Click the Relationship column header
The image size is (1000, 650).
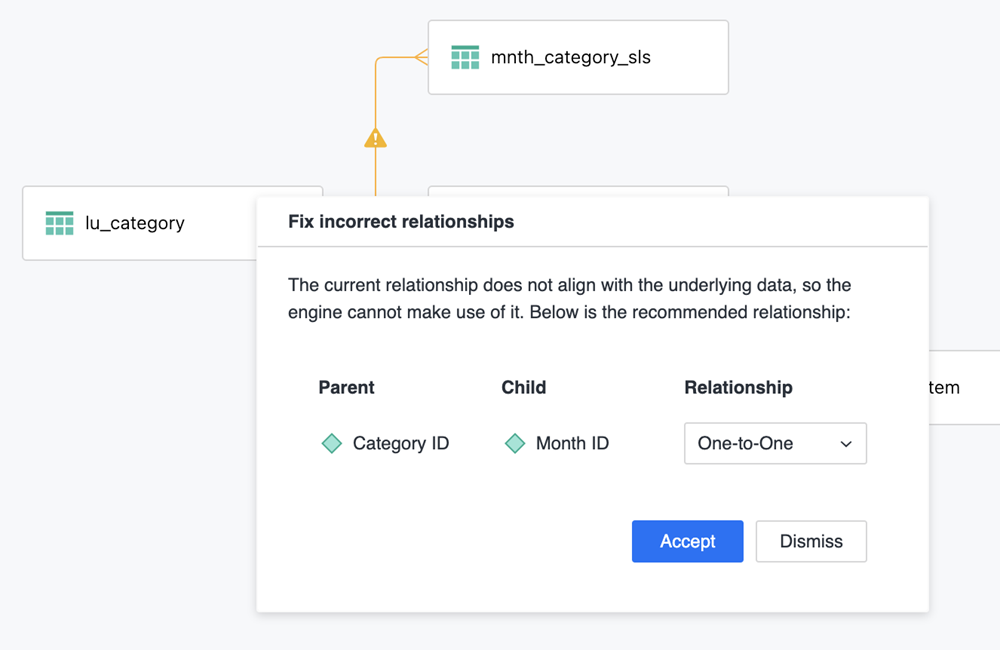click(738, 387)
